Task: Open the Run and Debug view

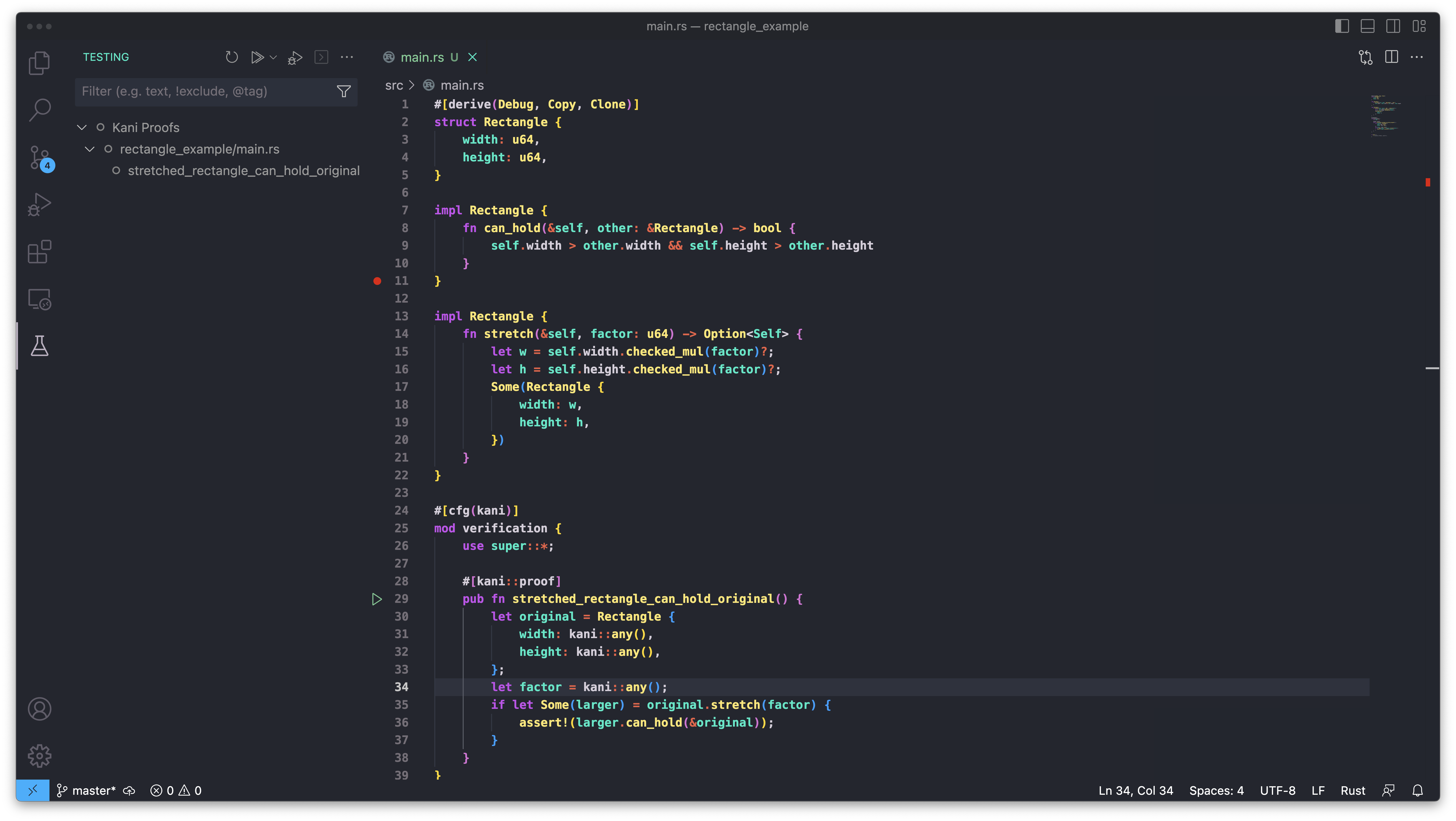Action: pos(40,205)
